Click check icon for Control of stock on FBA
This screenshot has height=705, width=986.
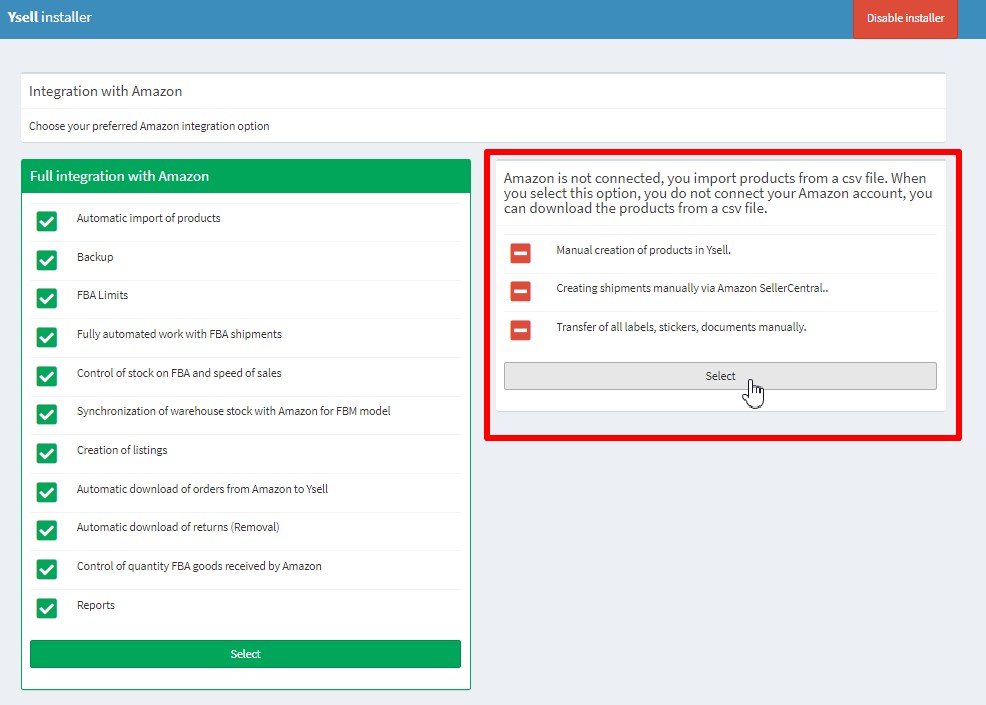pos(47,376)
